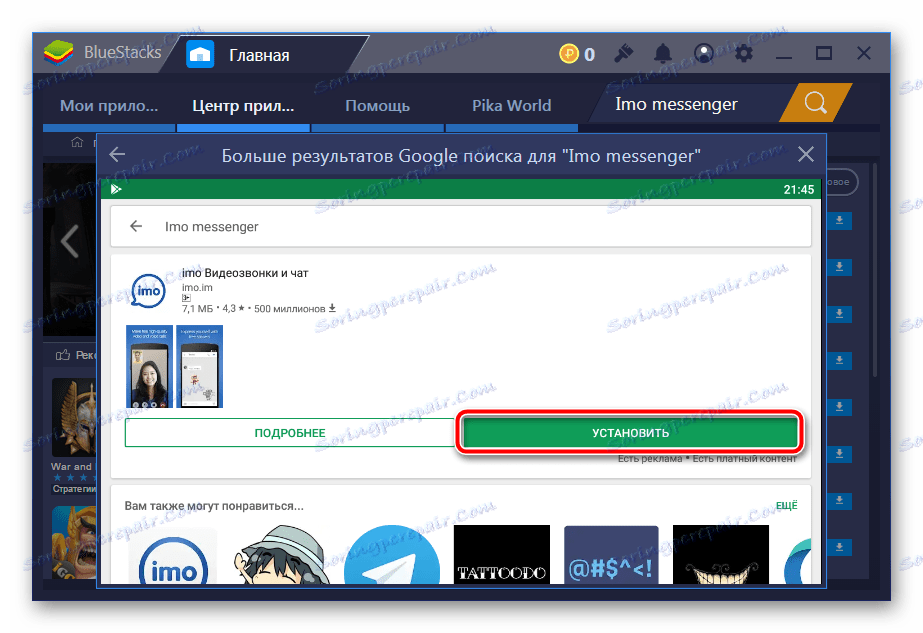
Task: Click the imo.im developer name
Action: click(x=197, y=287)
